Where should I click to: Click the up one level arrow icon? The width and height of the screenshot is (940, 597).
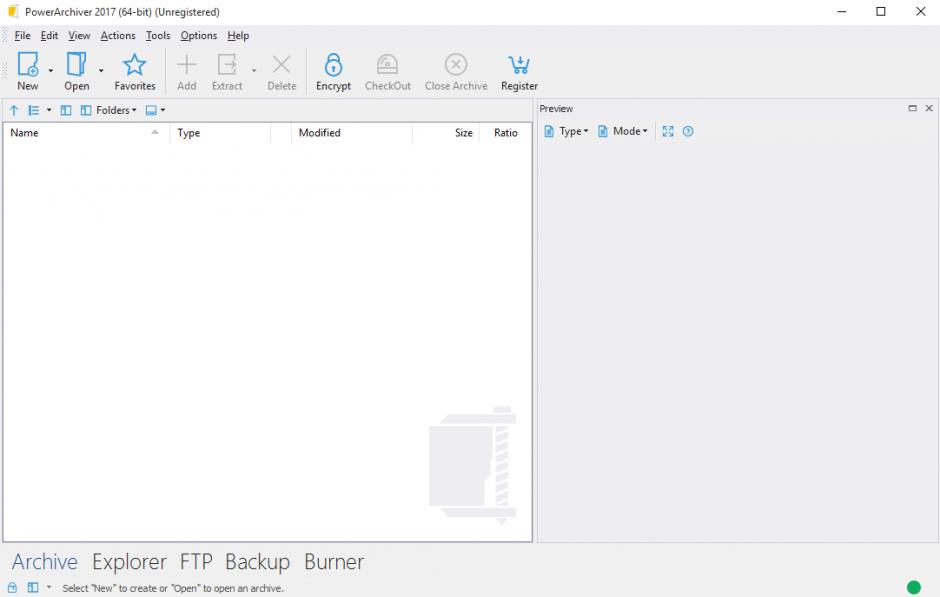pos(14,110)
